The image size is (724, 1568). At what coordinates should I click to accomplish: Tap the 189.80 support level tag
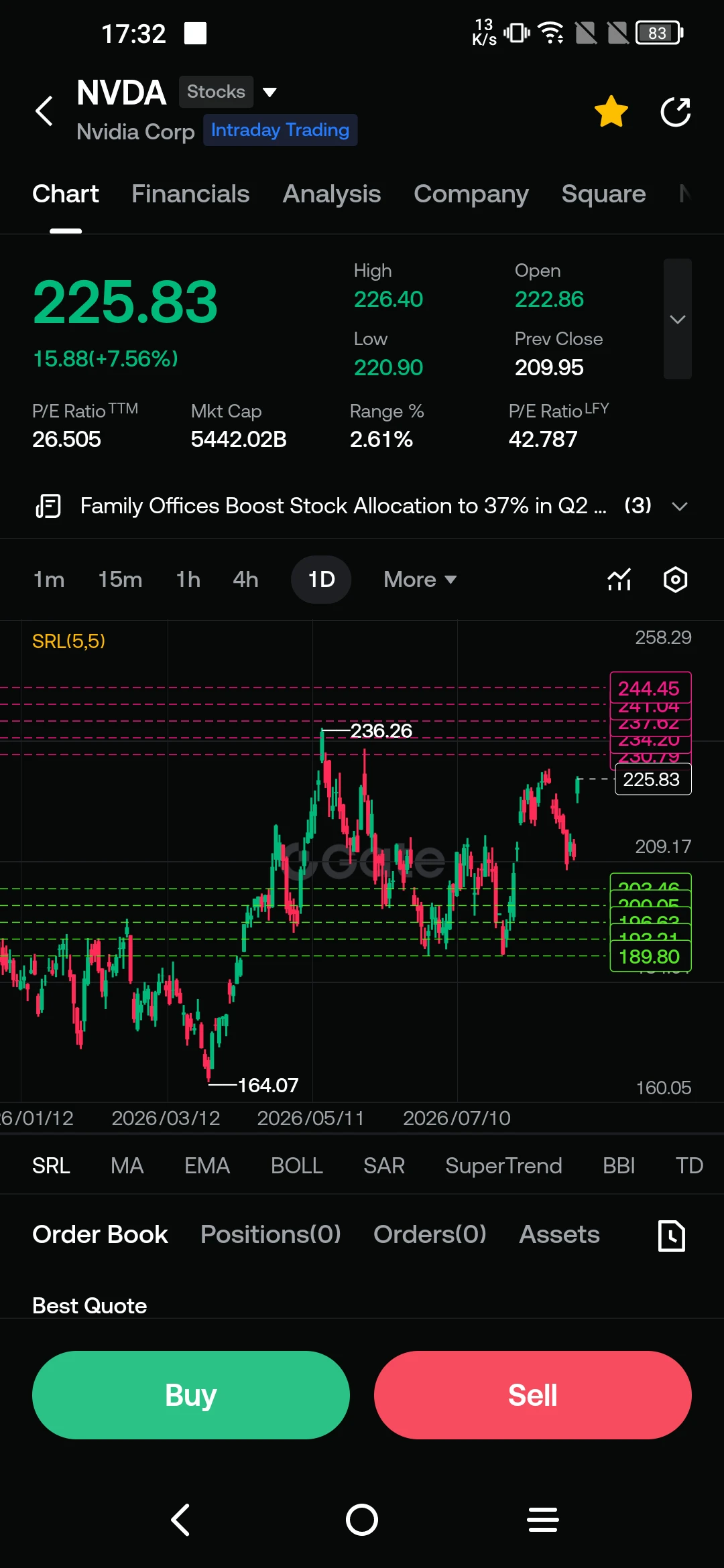tap(650, 956)
